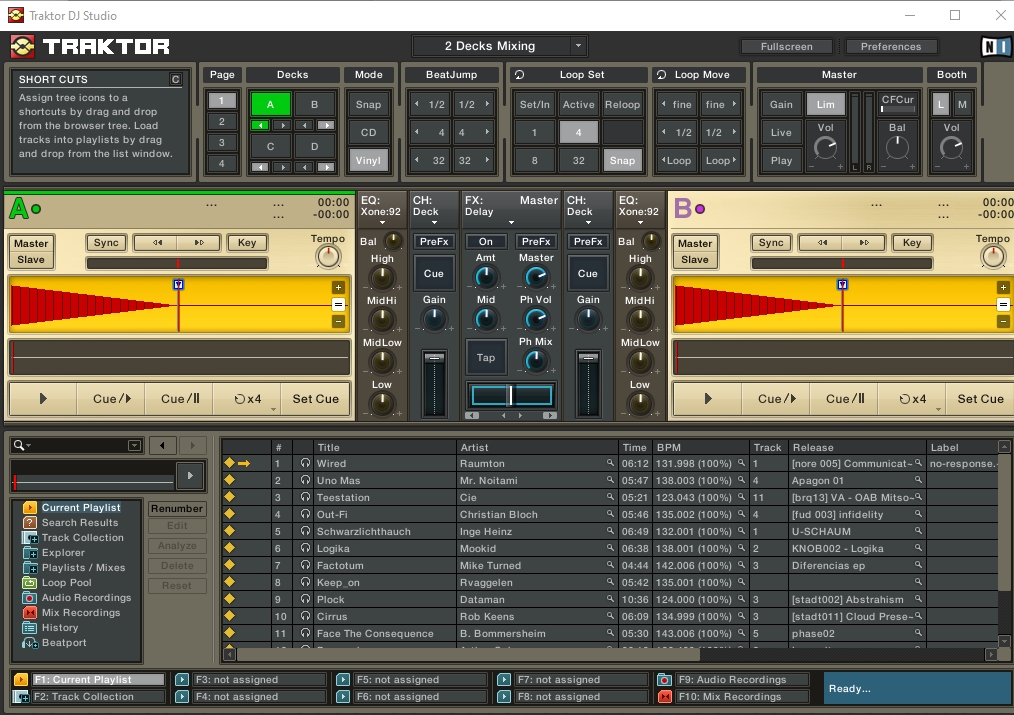Select Track Collection in the browser tree
1014x715 pixels.
tap(82, 537)
